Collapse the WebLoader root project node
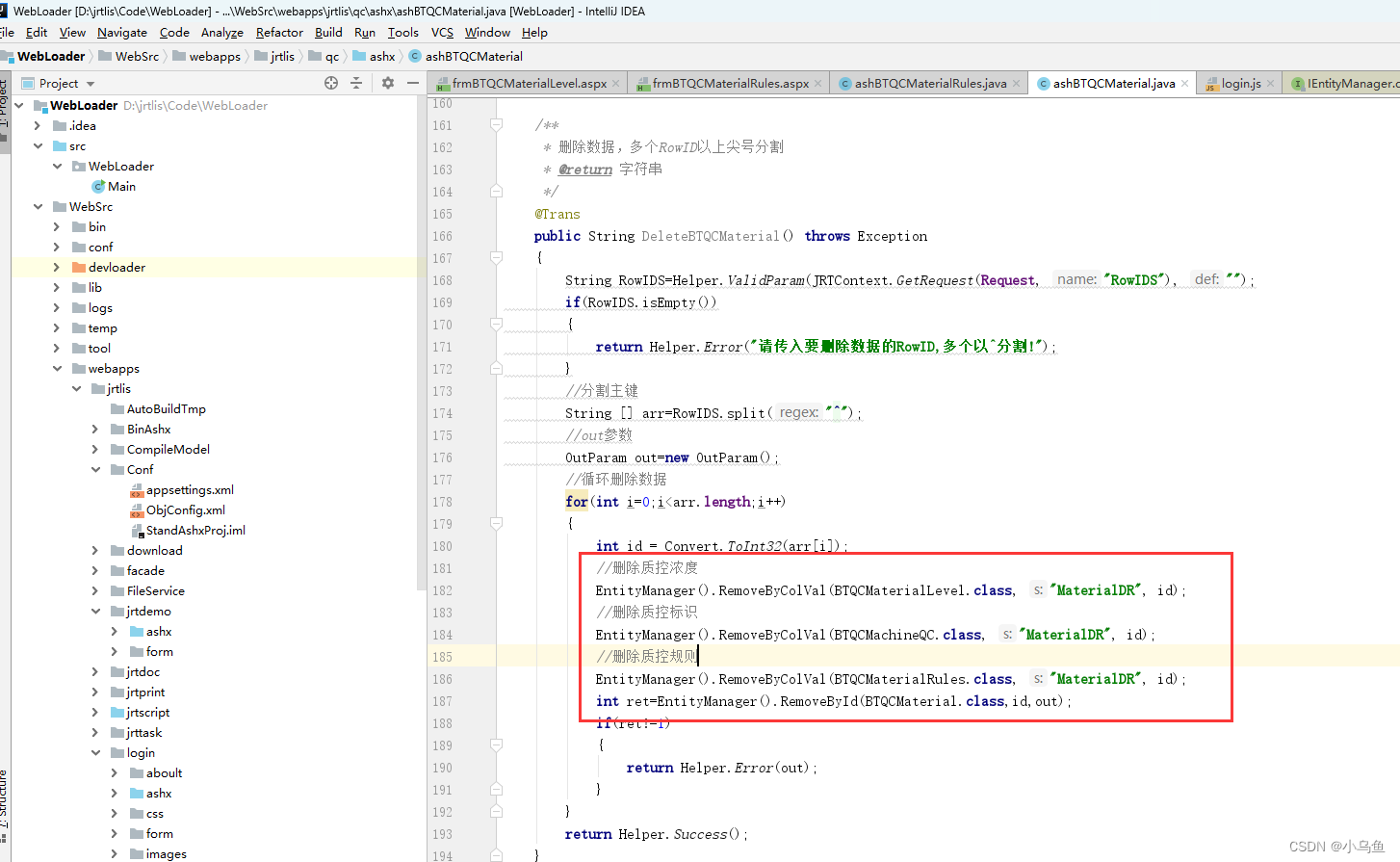 (x=18, y=105)
